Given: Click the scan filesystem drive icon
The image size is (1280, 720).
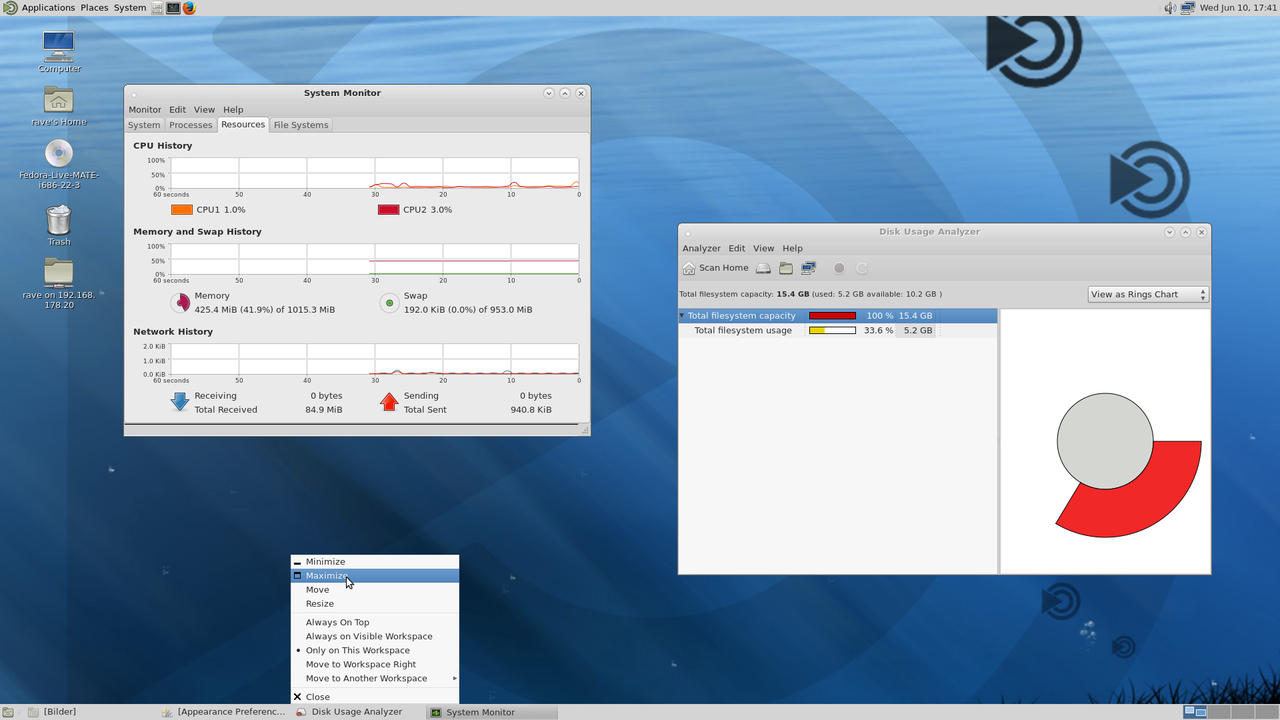Looking at the screenshot, I should tap(763, 268).
